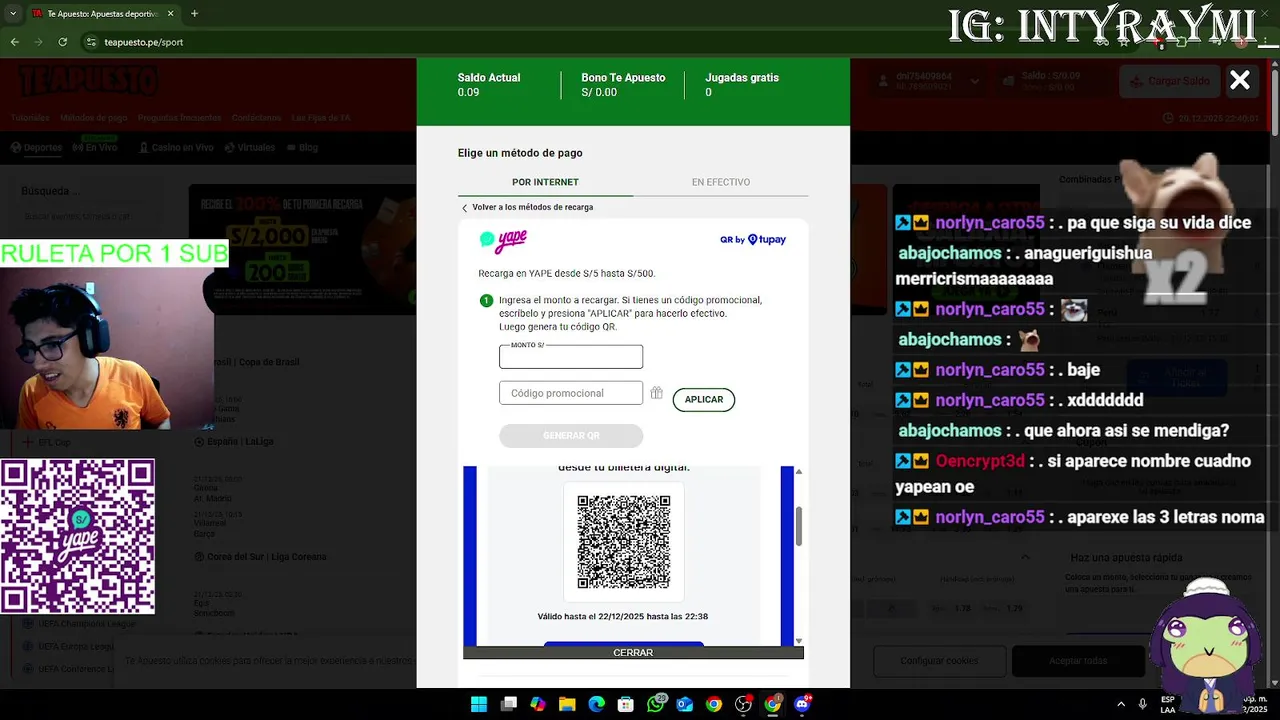This screenshot has height=720, width=1280.
Task: Switch to the POR INTERNET tab
Action: pos(545,182)
